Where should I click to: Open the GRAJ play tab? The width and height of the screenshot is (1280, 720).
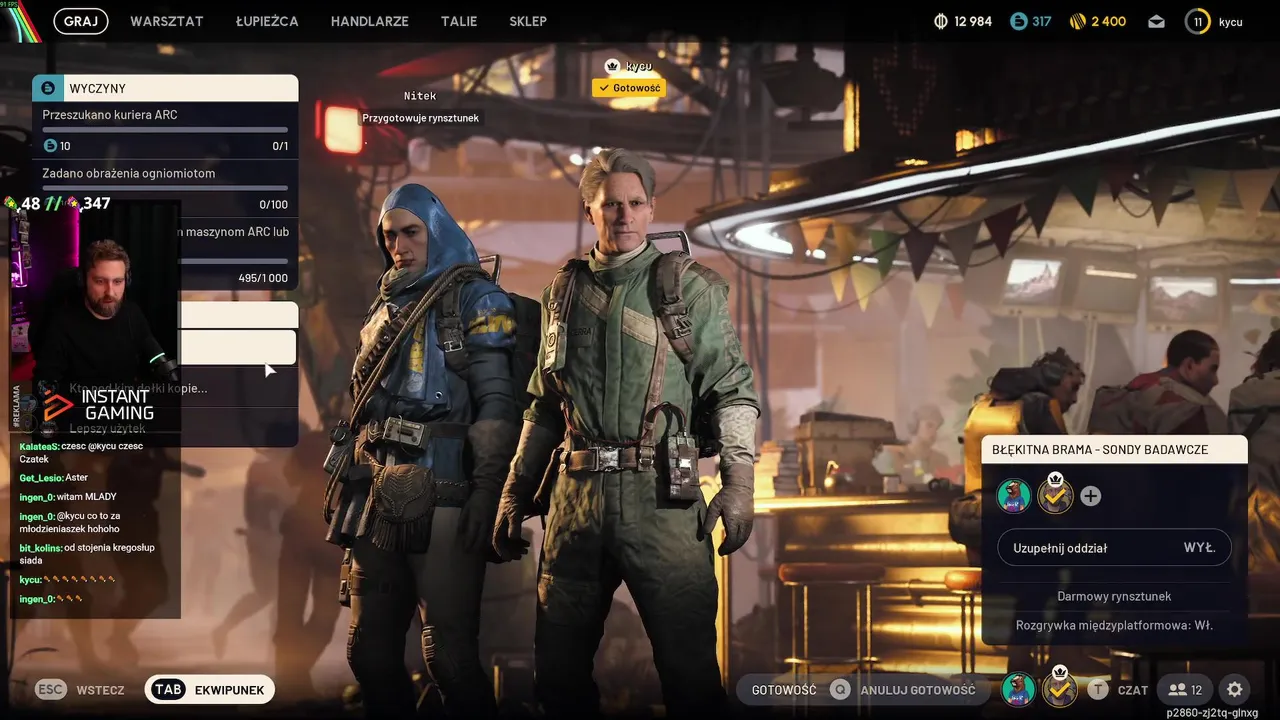tap(81, 21)
